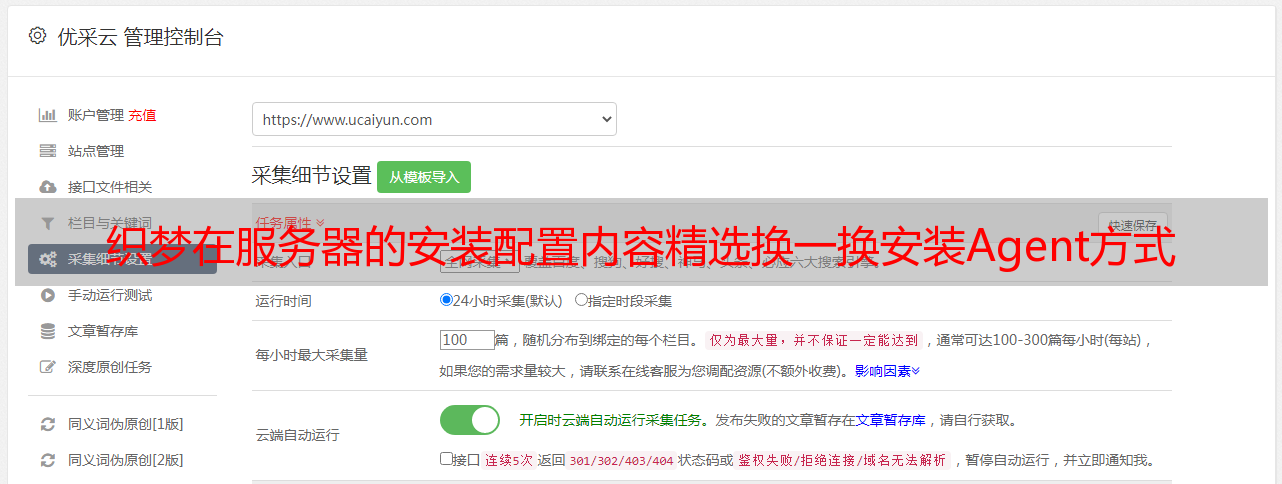This screenshot has width=1282, height=484.
Task: Click the refresh icon for 同义词伪原创[1版]
Action: pos(47,424)
